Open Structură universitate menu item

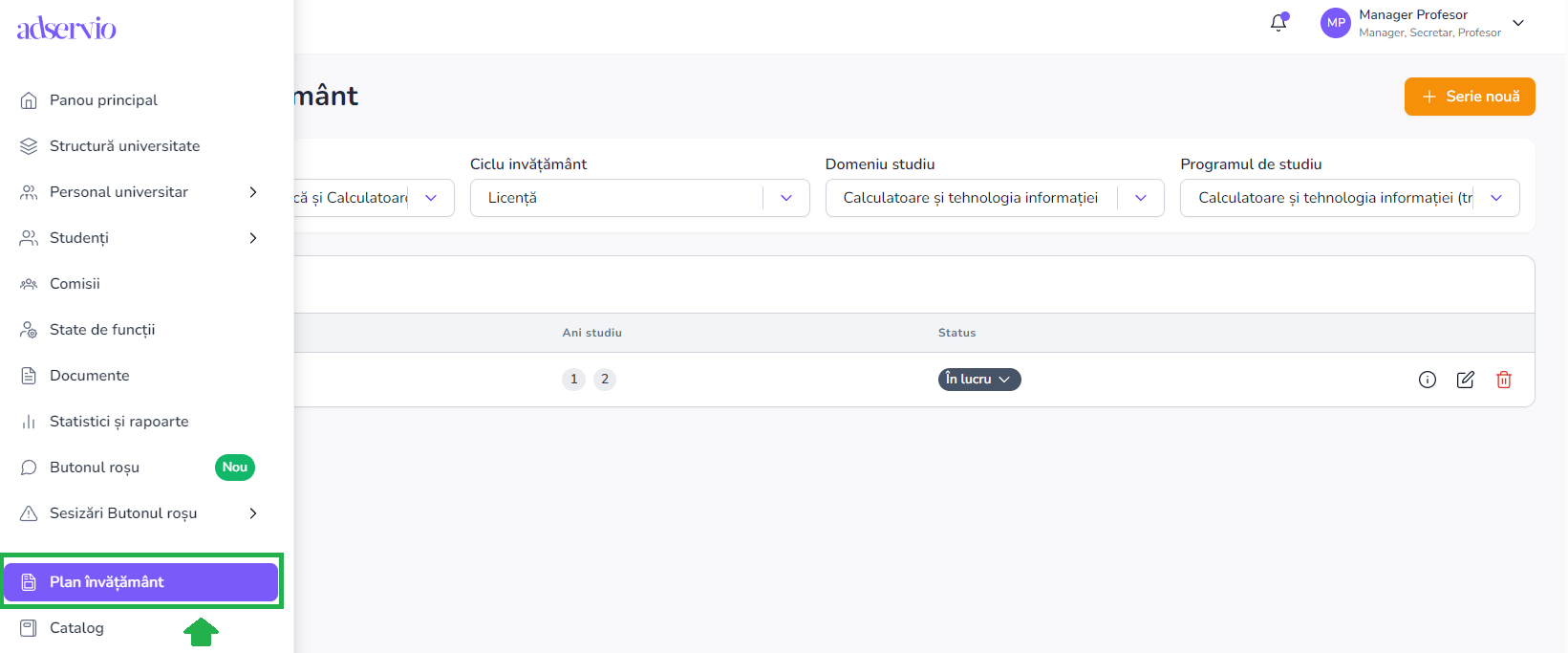click(124, 146)
